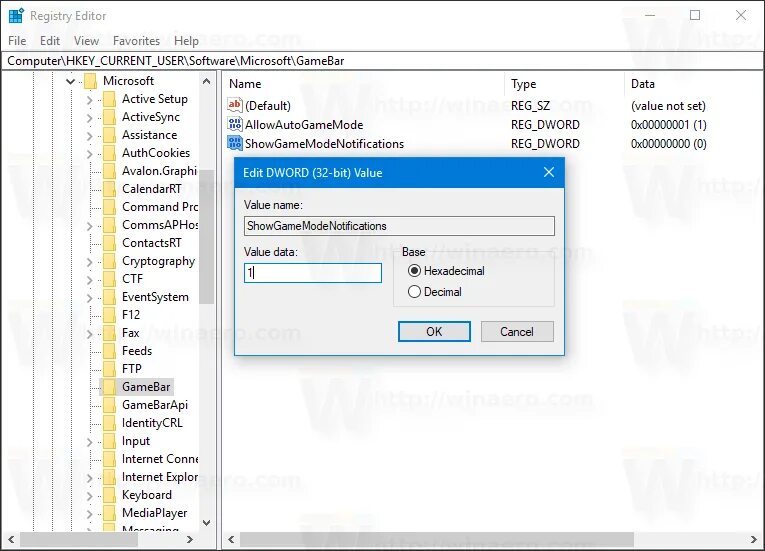The image size is (765, 551).
Task: Click the AuthCookies folder icon
Action: tap(109, 153)
